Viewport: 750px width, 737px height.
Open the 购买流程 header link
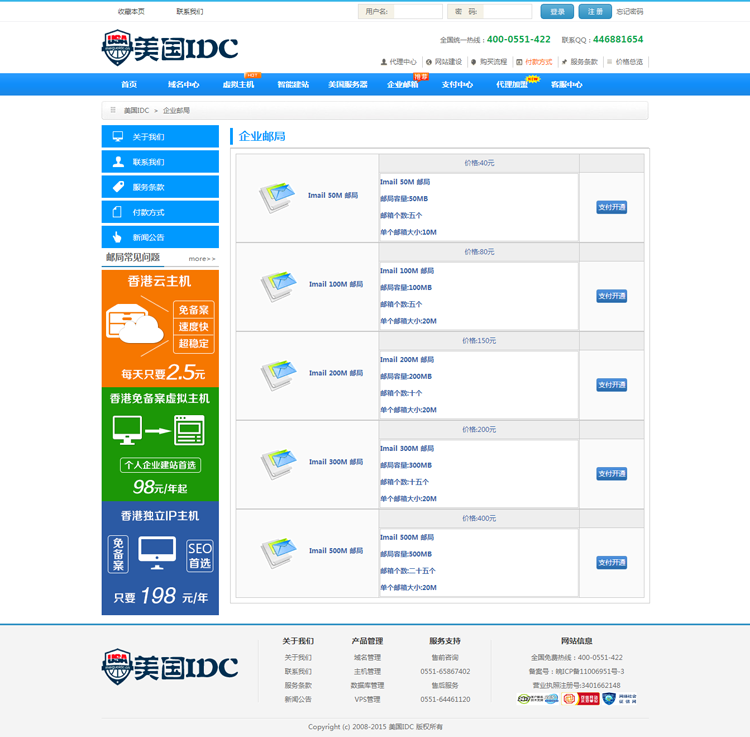coord(493,62)
